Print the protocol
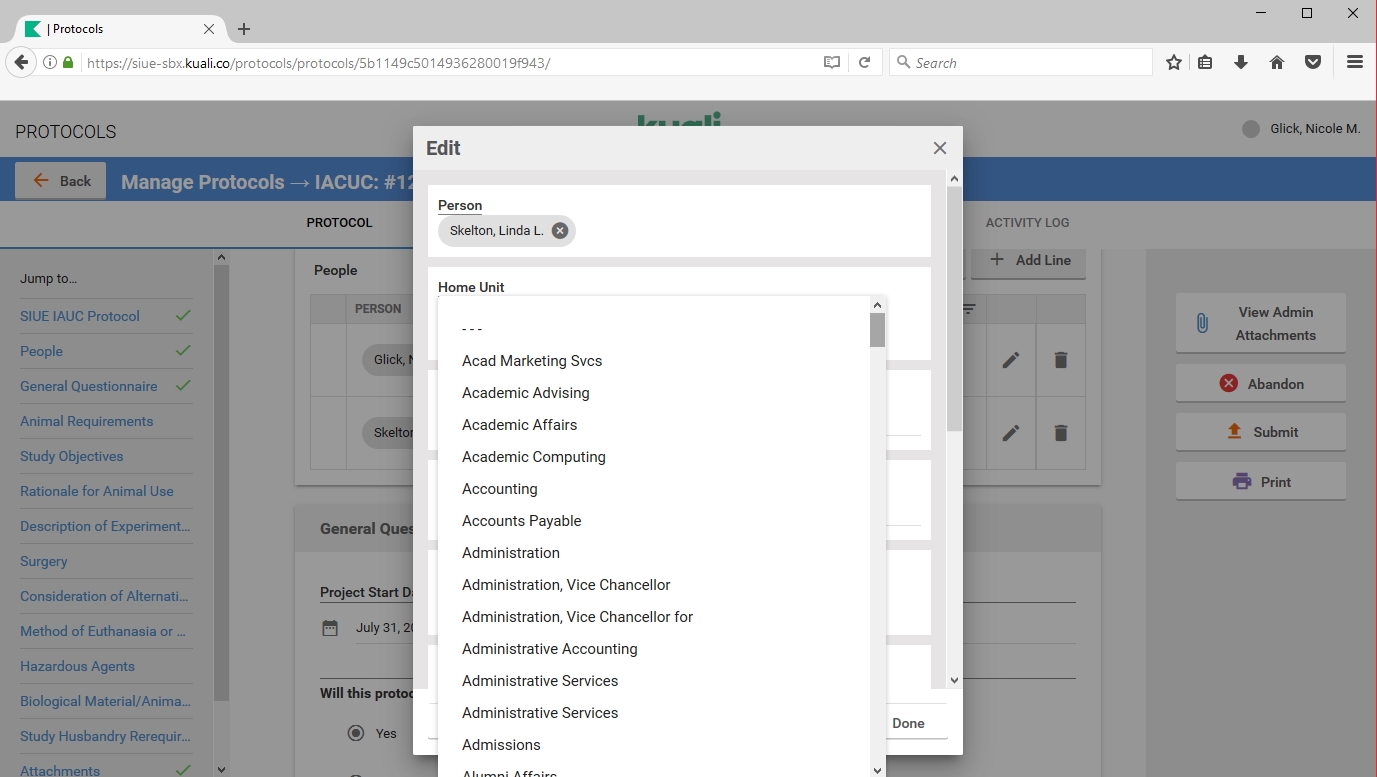The width and height of the screenshot is (1377, 777). (x=1260, y=481)
